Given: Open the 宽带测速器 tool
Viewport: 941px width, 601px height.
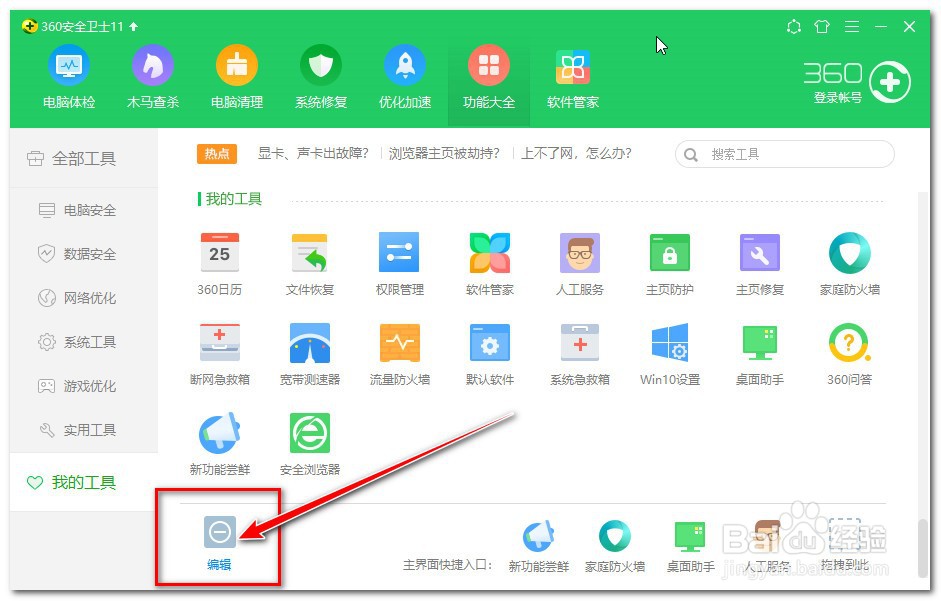Looking at the screenshot, I should point(310,354).
